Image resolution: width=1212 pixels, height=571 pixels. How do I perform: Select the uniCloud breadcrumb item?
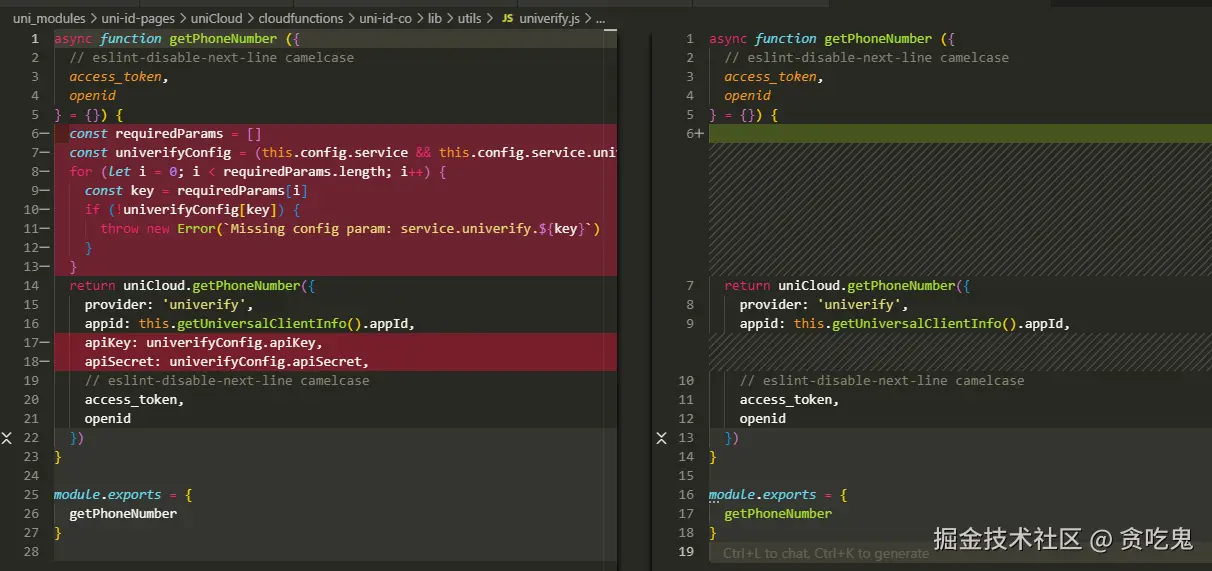(218, 19)
